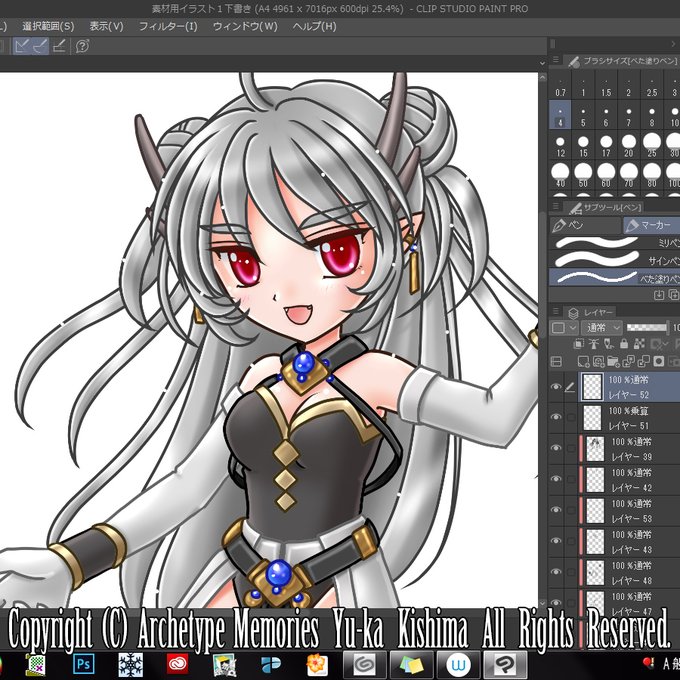Toggle visibility of レイヤー 47
The image size is (680, 680).
pyautogui.click(x=556, y=602)
